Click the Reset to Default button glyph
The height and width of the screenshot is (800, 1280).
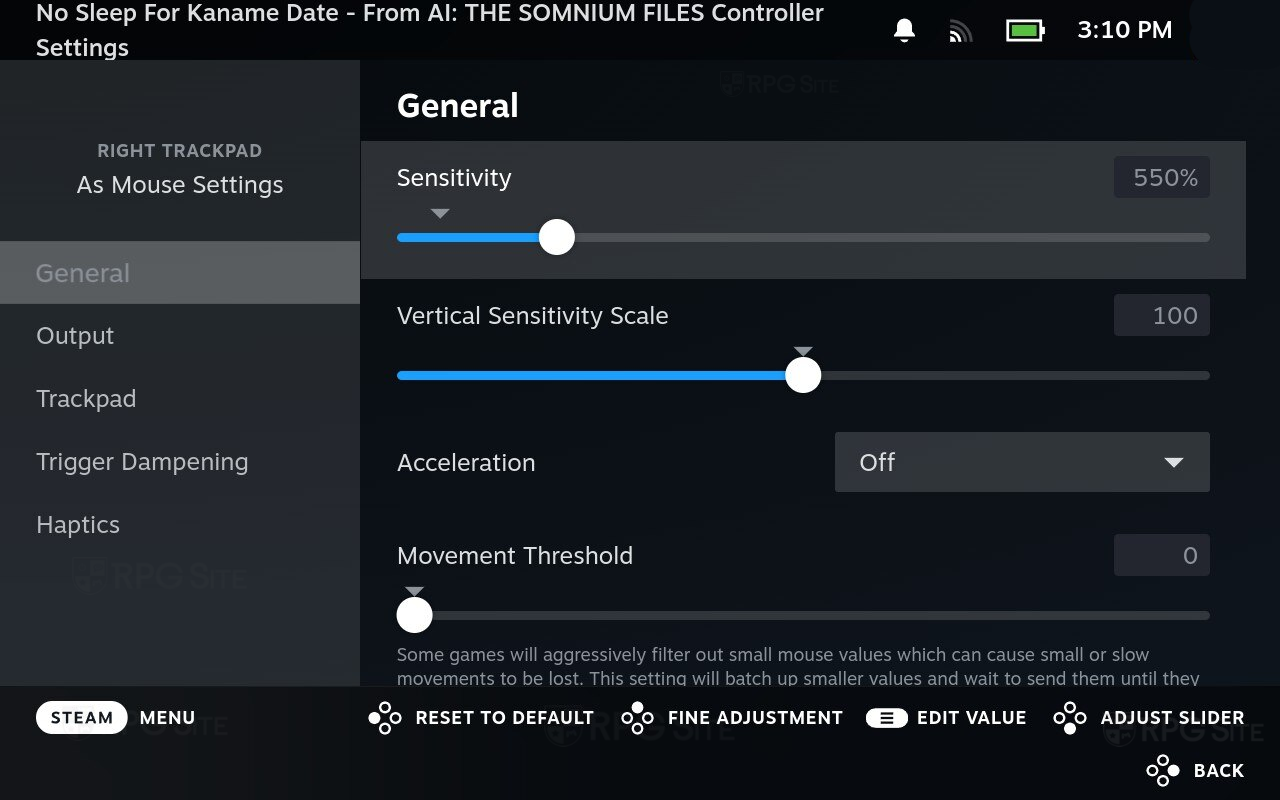(x=385, y=718)
